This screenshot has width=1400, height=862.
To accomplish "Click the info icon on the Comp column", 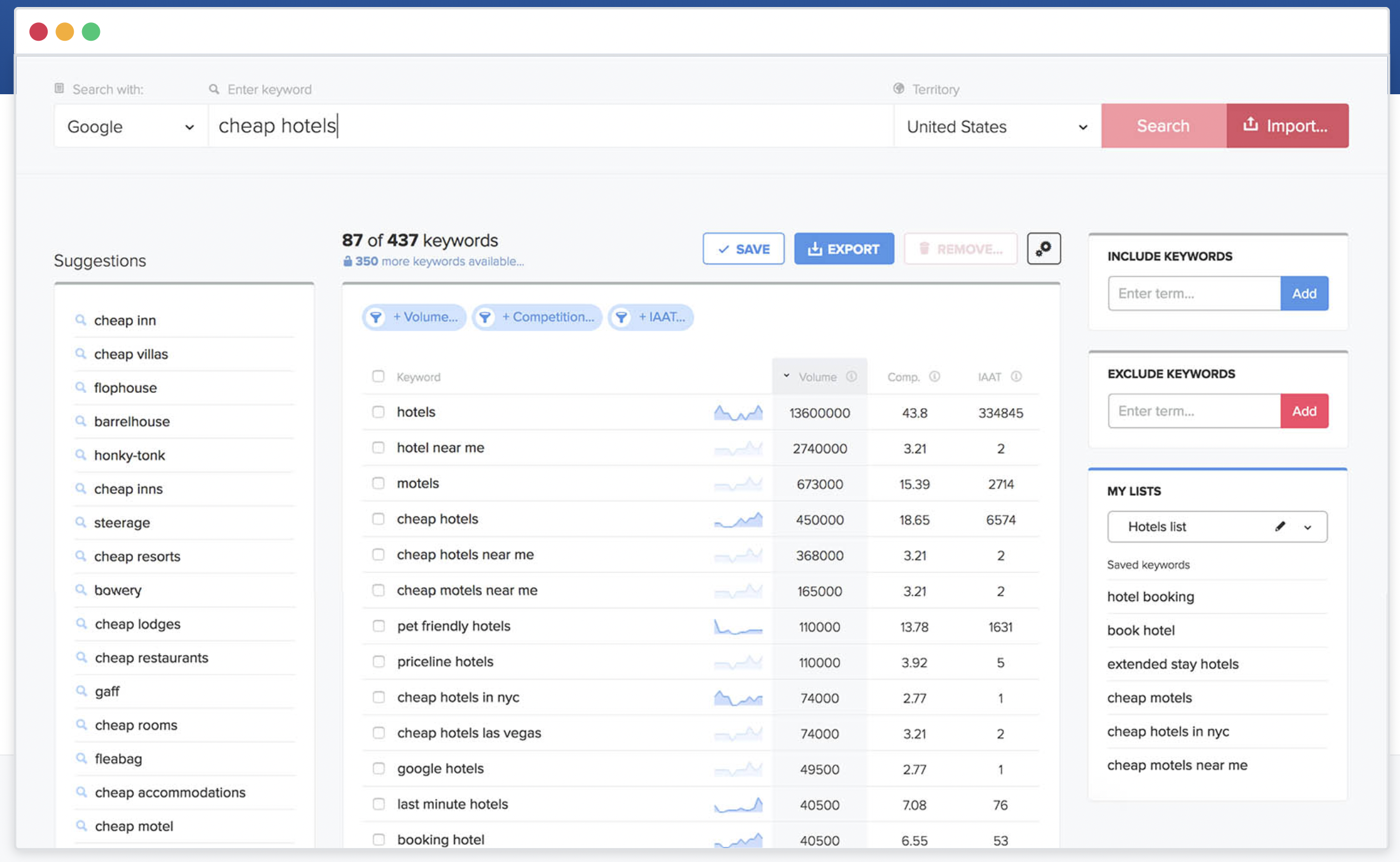I will tap(934, 376).
